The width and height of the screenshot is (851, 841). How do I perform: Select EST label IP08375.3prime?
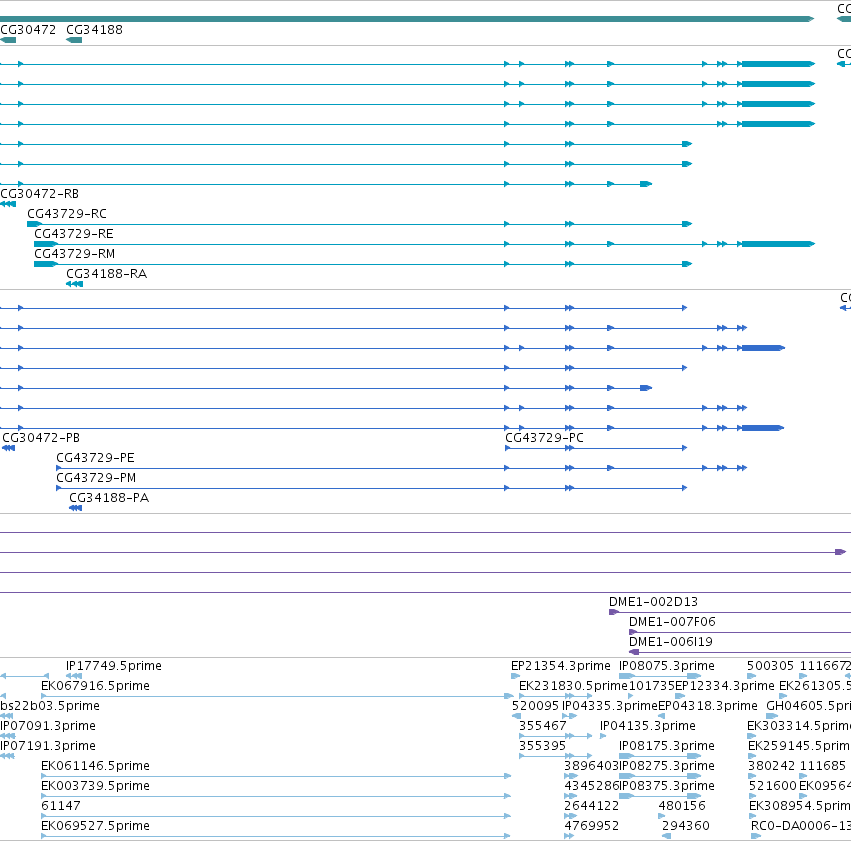click(x=667, y=786)
